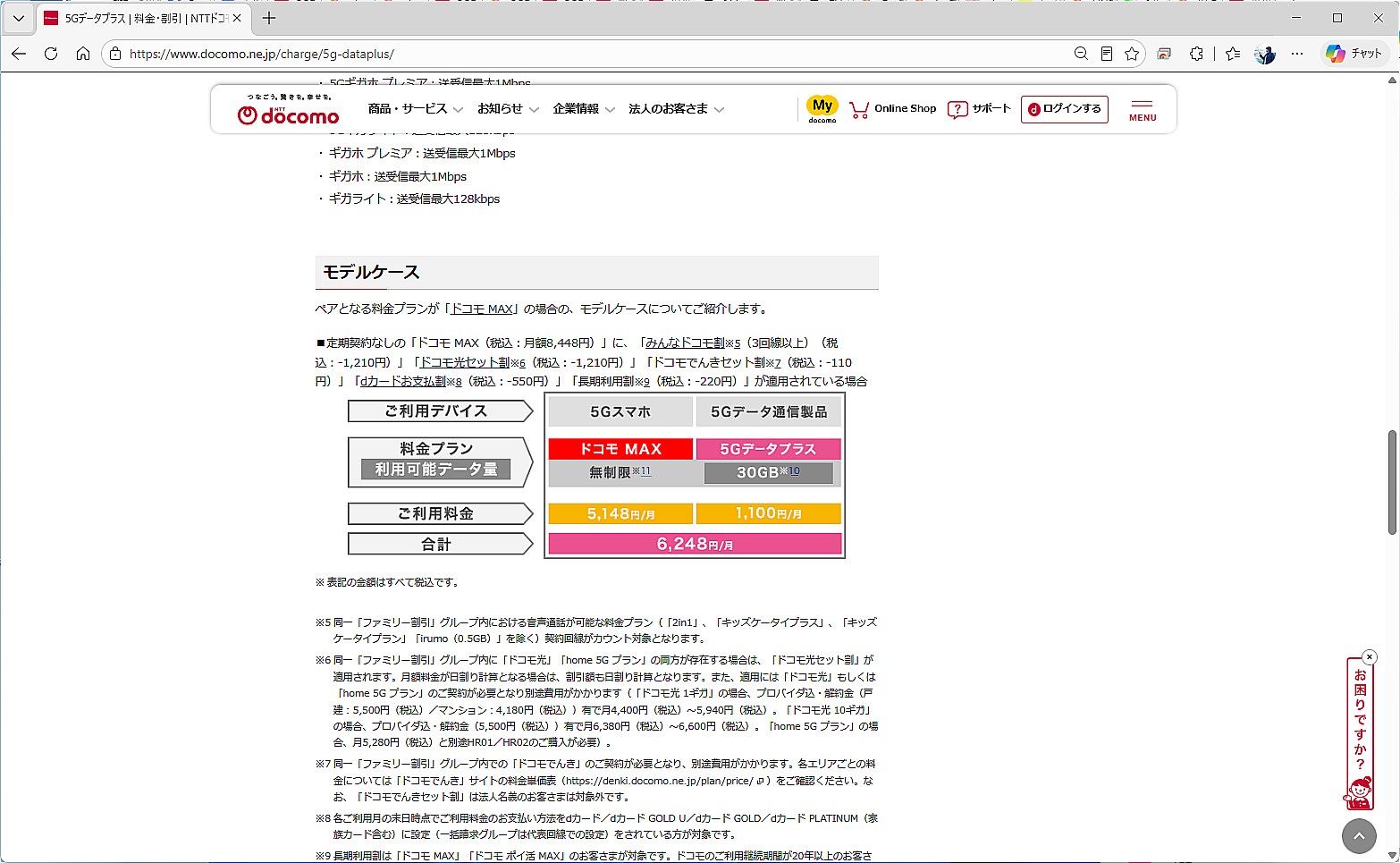The height and width of the screenshot is (863, 1400).
Task: Open the reader view icon in address bar
Action: click(1107, 54)
